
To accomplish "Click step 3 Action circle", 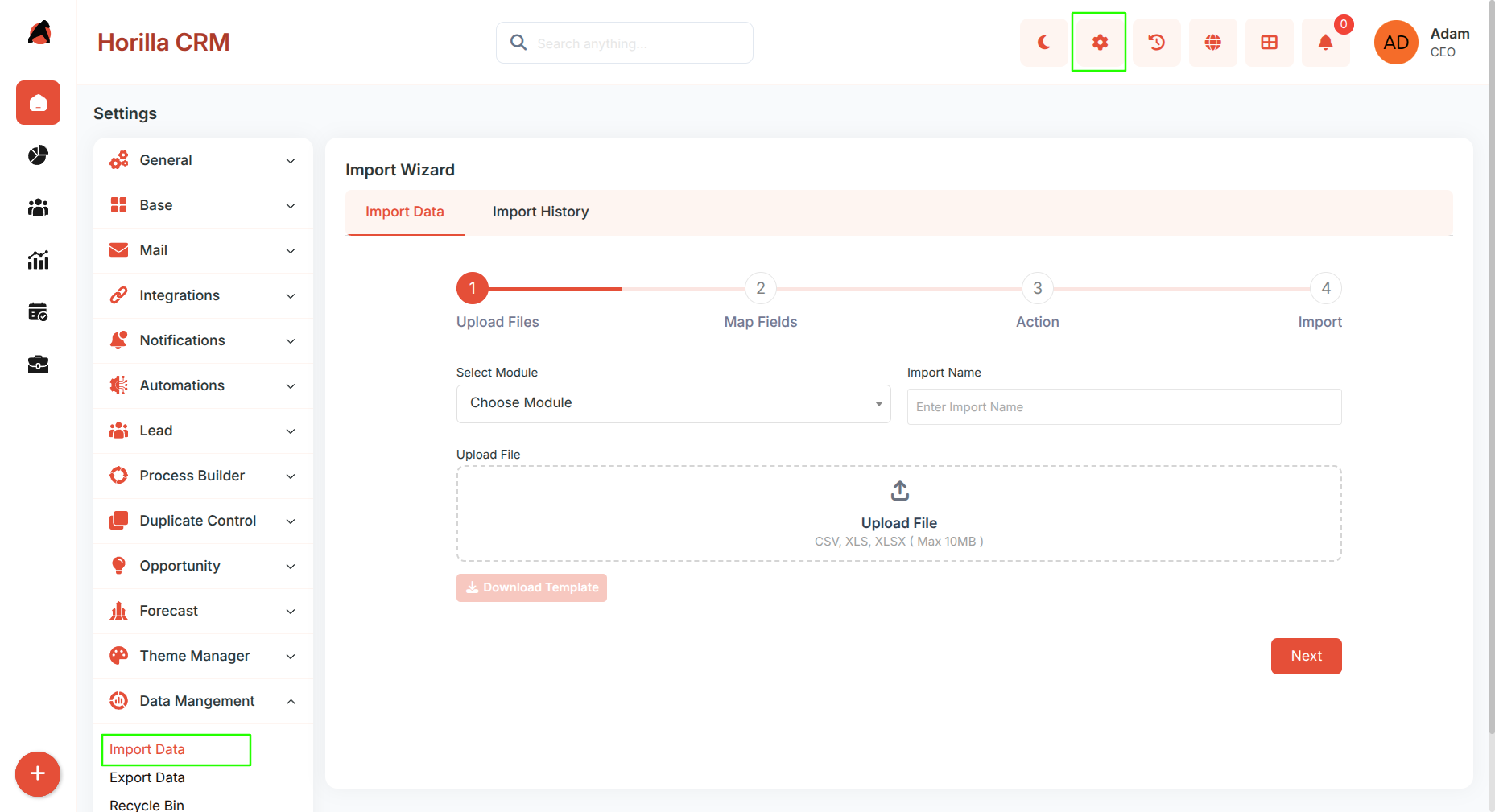I will 1037,288.
